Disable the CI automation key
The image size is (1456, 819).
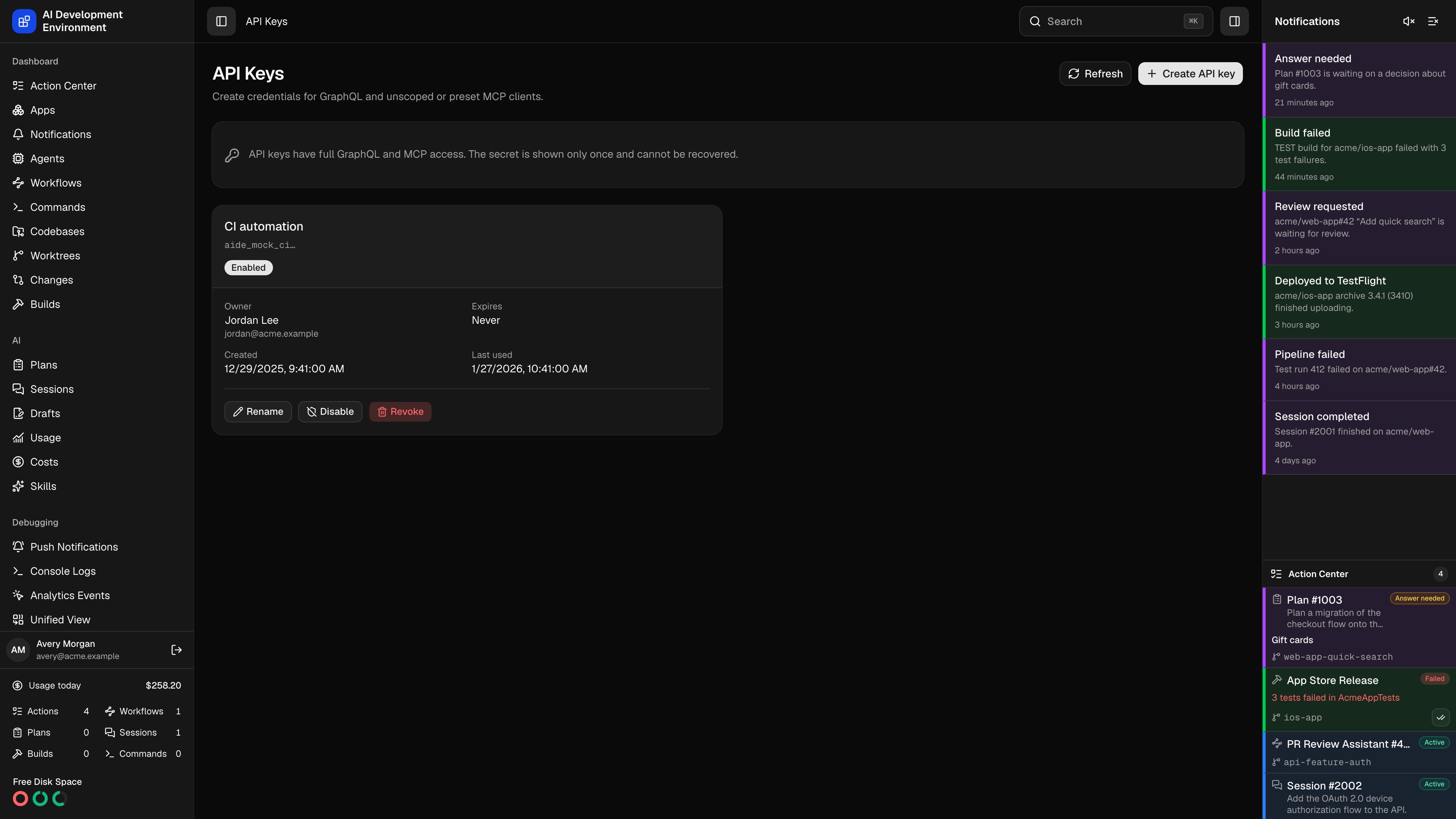330,412
